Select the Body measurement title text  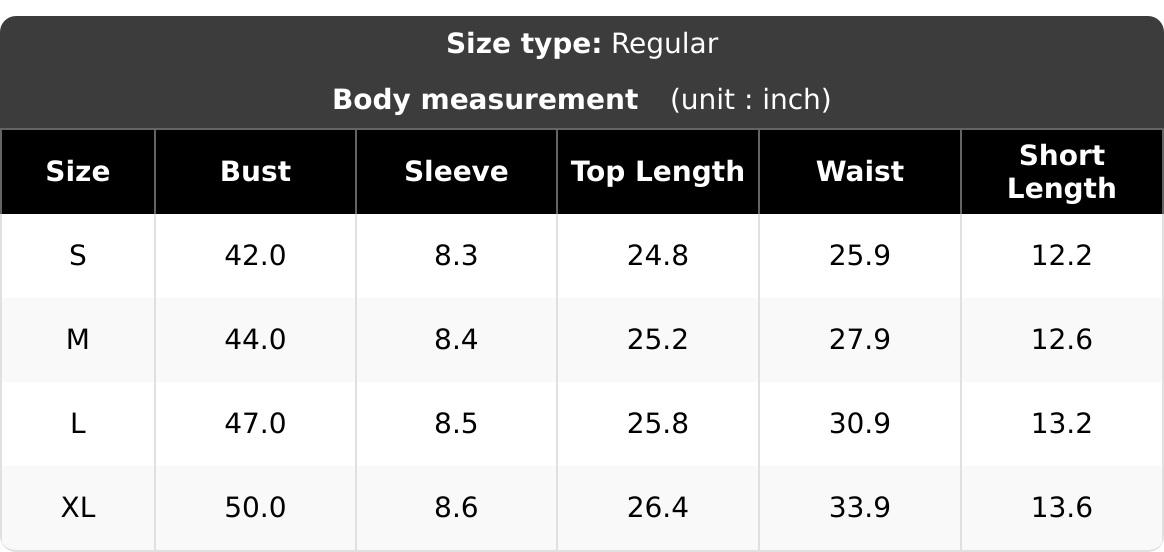pos(485,99)
